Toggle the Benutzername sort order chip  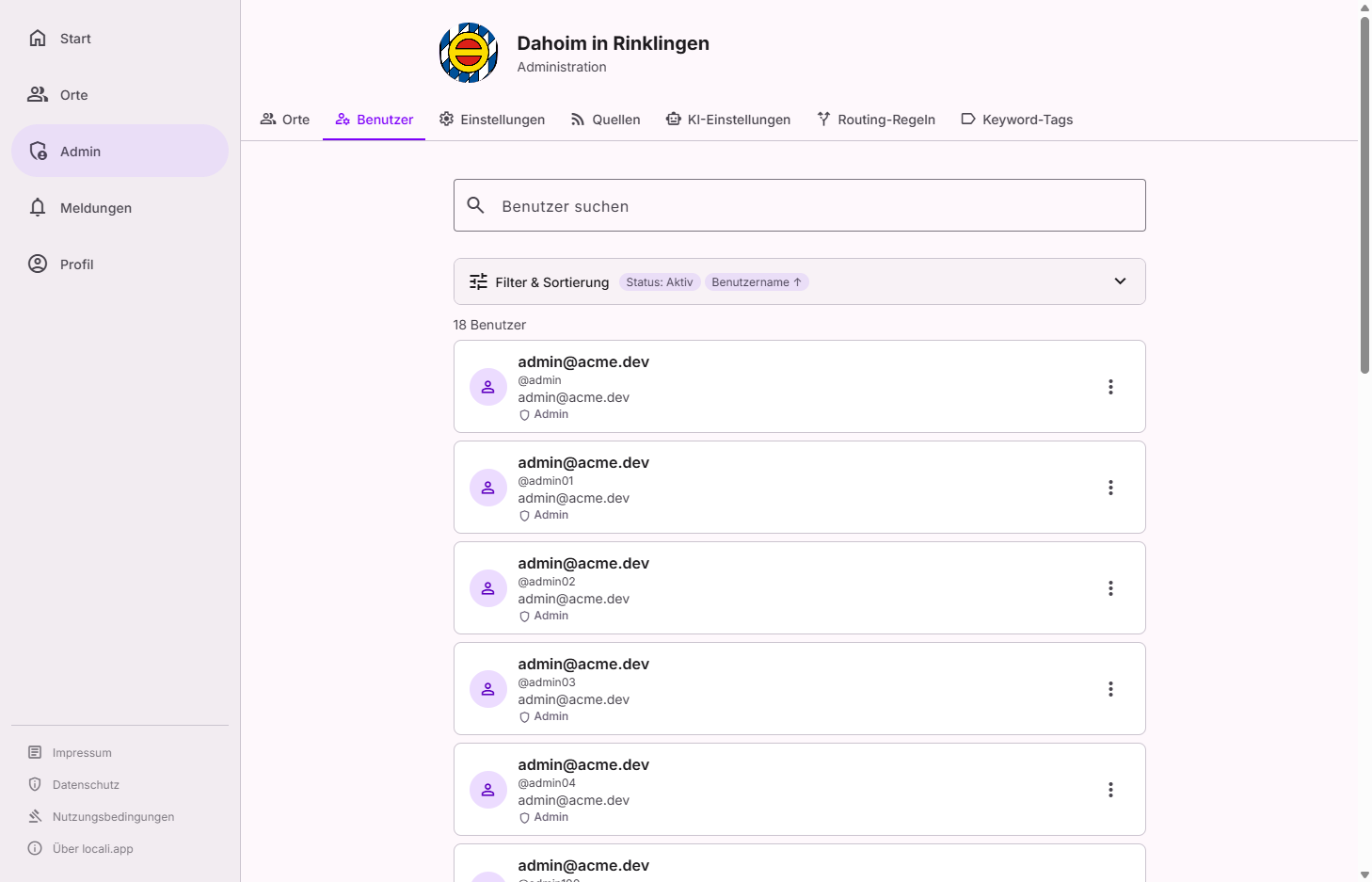click(x=757, y=282)
